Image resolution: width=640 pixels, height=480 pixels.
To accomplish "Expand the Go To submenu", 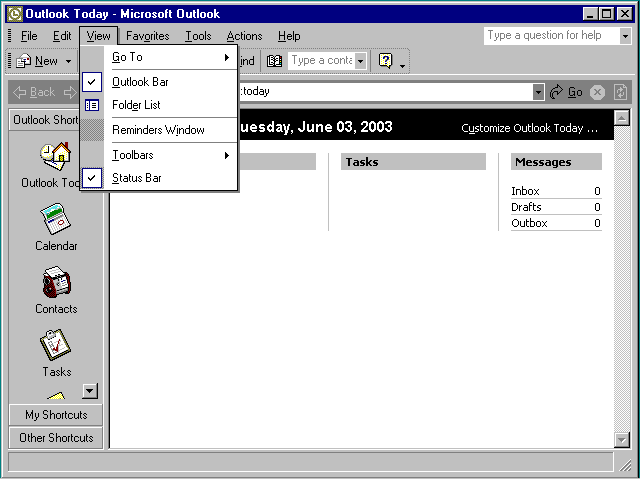I will [159, 57].
